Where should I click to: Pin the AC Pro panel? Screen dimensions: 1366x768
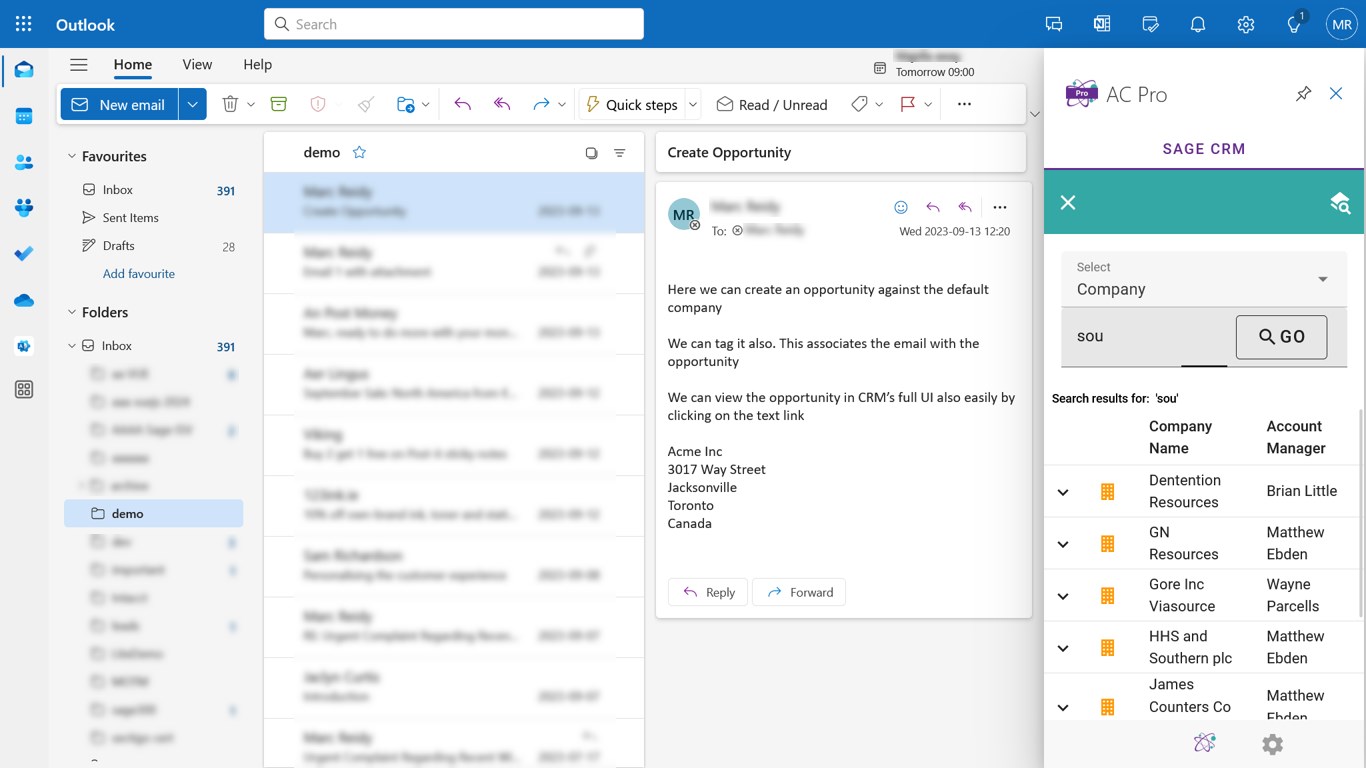(x=1303, y=94)
